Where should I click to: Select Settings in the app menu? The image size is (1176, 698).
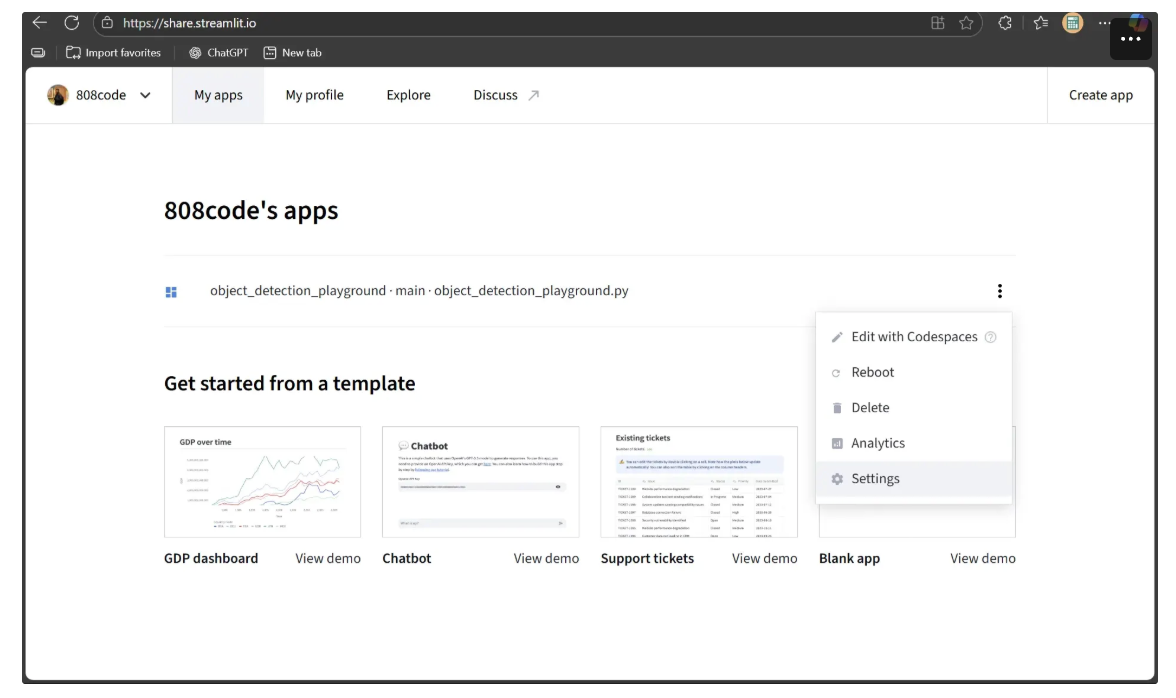pyautogui.click(x=914, y=478)
